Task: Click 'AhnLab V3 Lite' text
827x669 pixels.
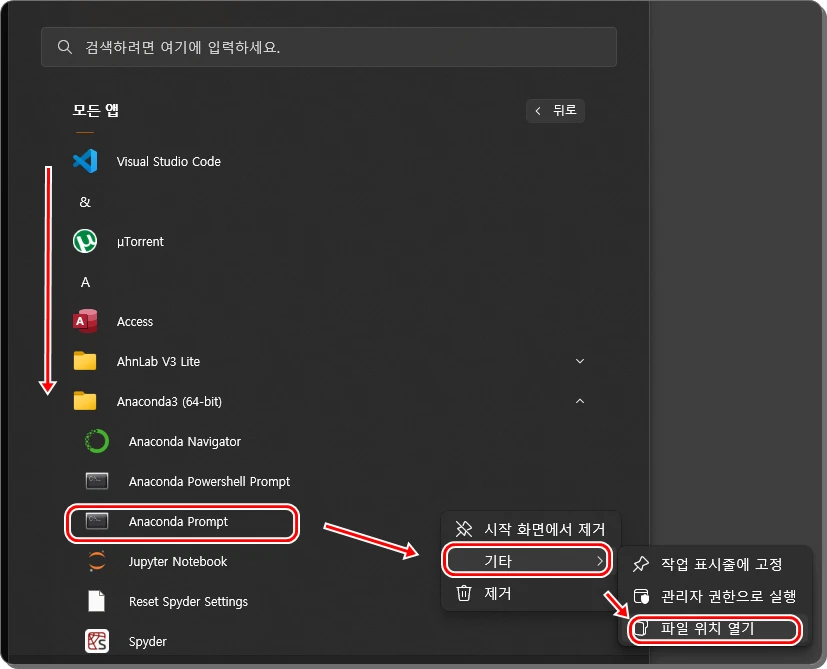Action: tap(158, 361)
